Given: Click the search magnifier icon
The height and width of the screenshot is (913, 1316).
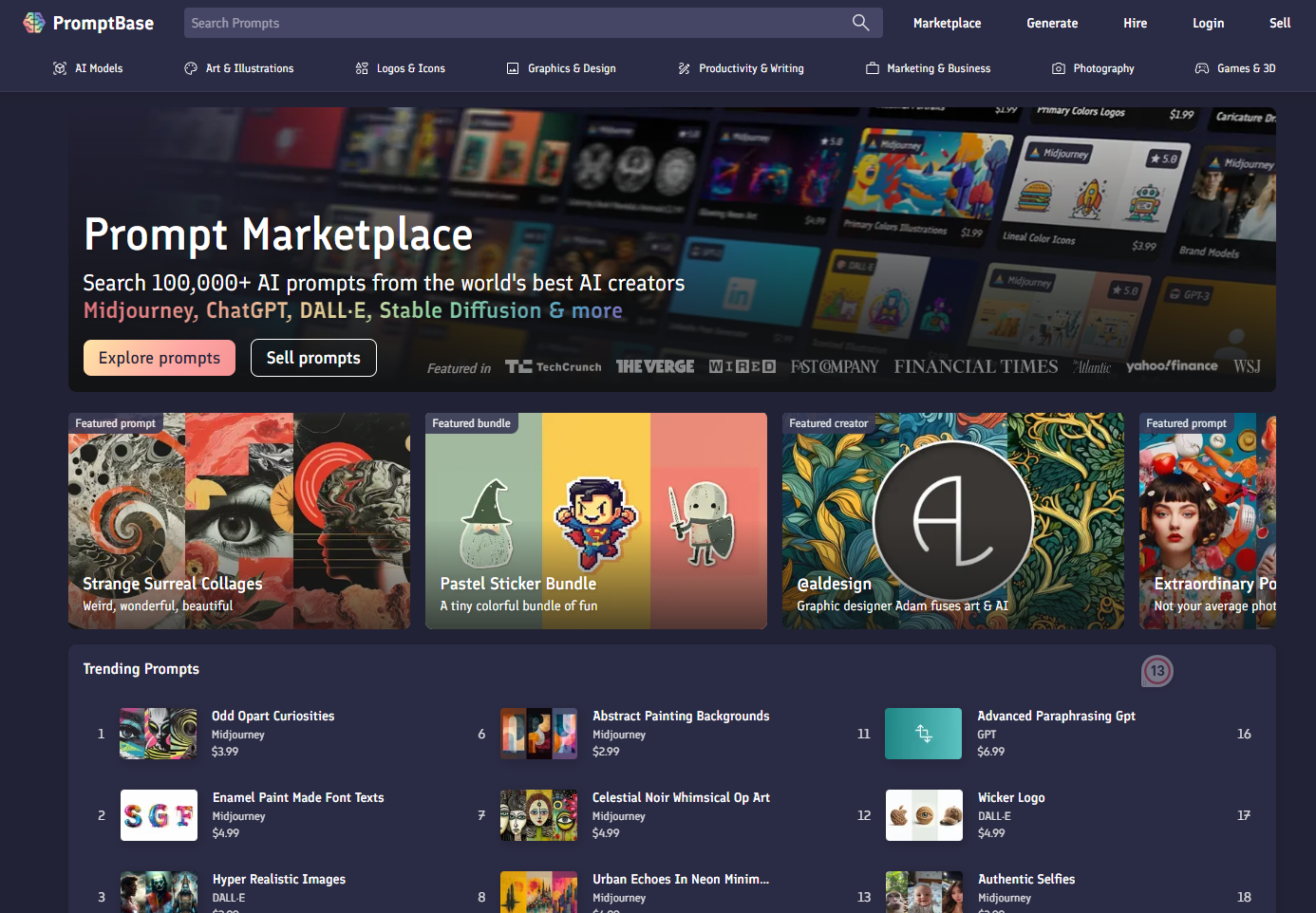Looking at the screenshot, I should point(860,23).
